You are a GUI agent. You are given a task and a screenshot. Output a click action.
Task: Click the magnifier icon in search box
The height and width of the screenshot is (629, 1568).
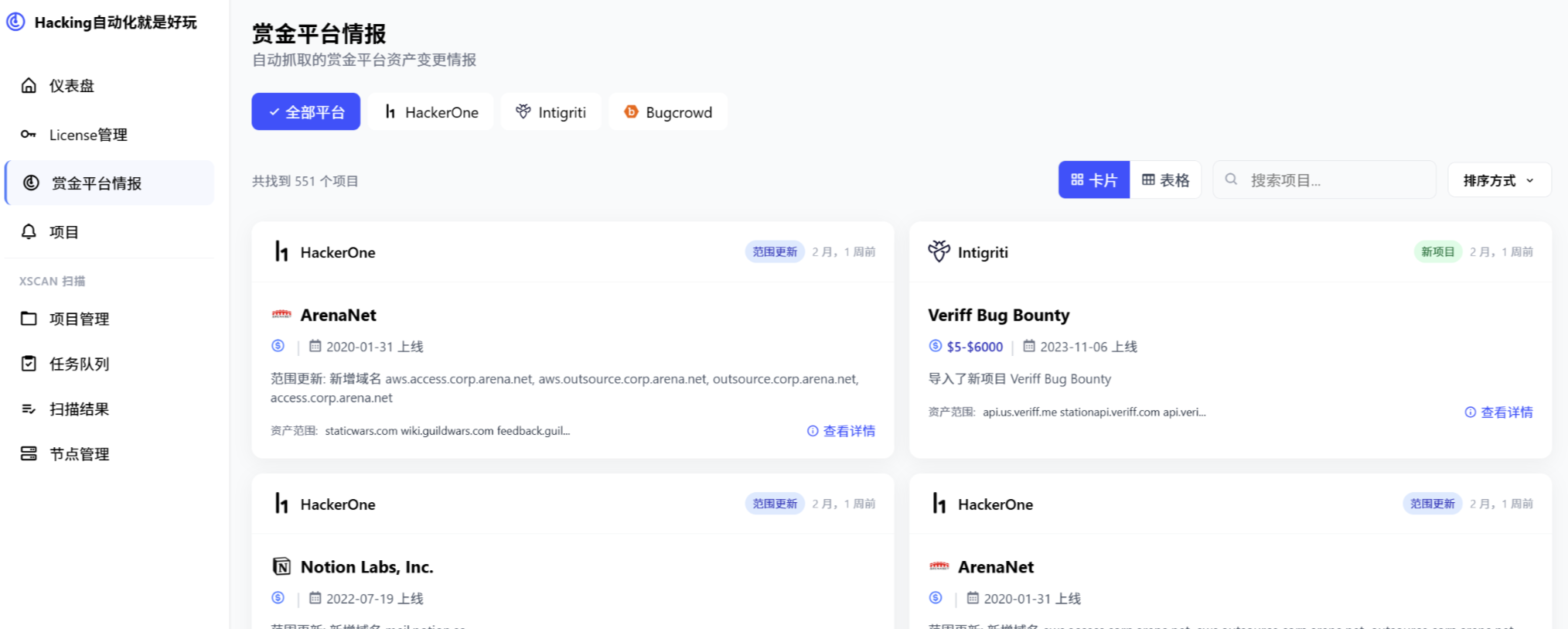[x=1232, y=179]
